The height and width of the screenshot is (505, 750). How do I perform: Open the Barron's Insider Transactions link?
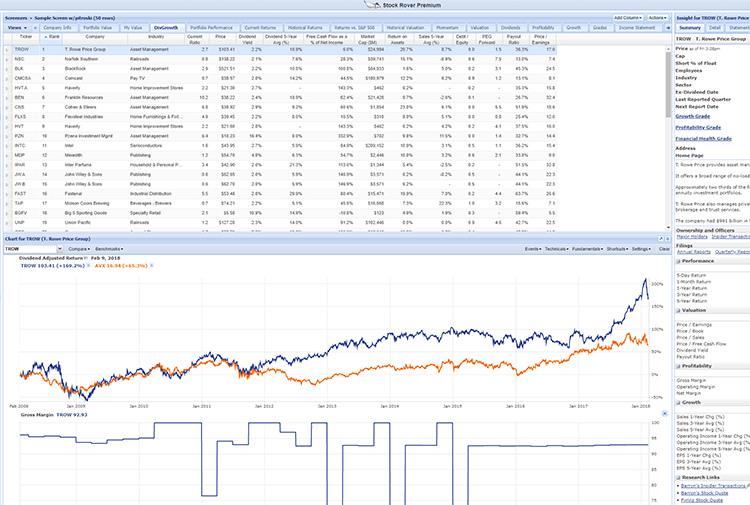pyautogui.click(x=713, y=485)
